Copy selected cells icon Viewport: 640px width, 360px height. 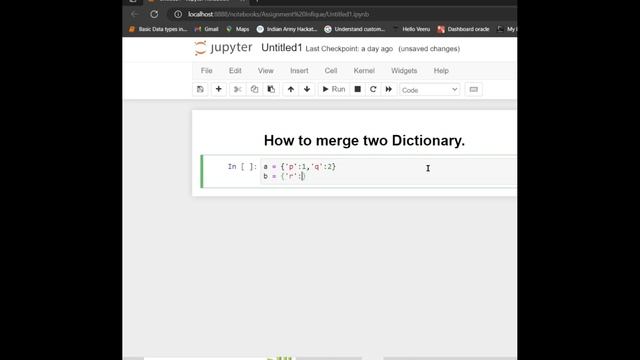tap(254, 89)
